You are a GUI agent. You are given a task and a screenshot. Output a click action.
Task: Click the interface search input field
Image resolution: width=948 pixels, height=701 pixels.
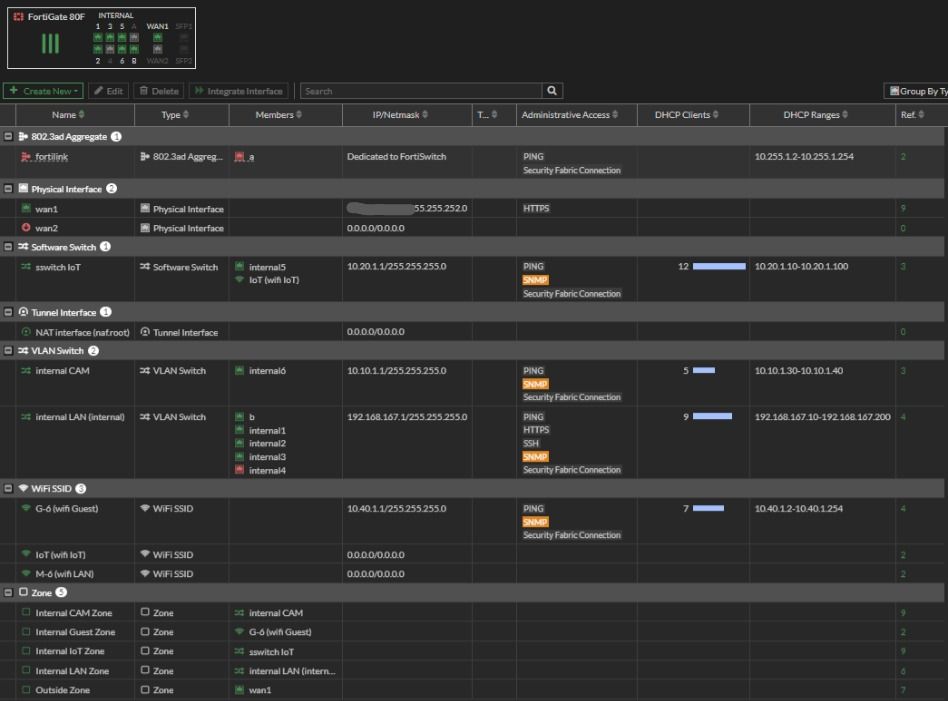pyautogui.click(x=421, y=91)
